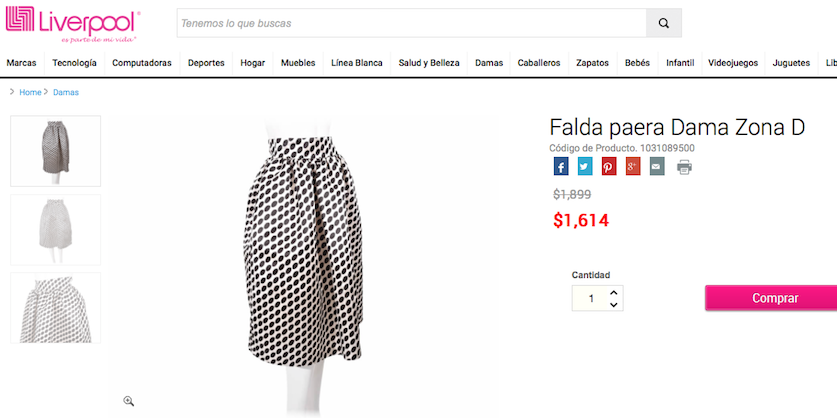Share product on Twitter
This screenshot has width=837, height=418.
pos(585,167)
